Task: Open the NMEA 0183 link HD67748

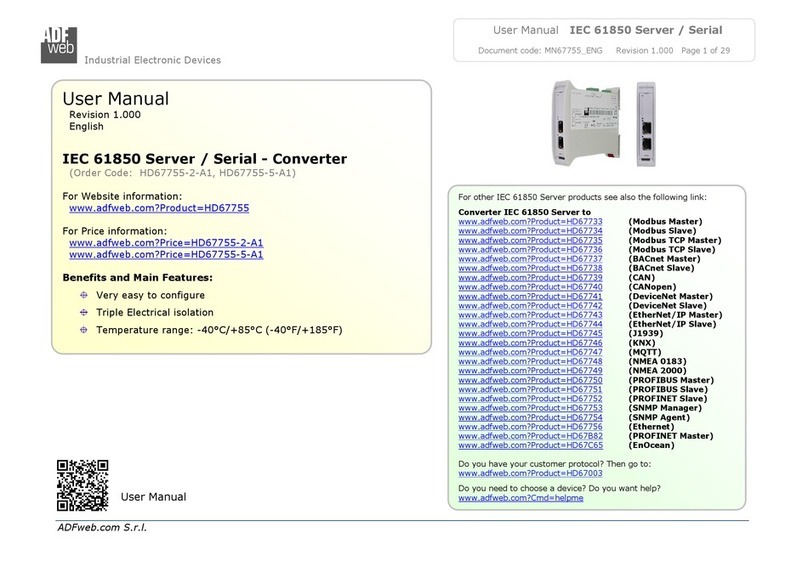Action: coord(530,361)
